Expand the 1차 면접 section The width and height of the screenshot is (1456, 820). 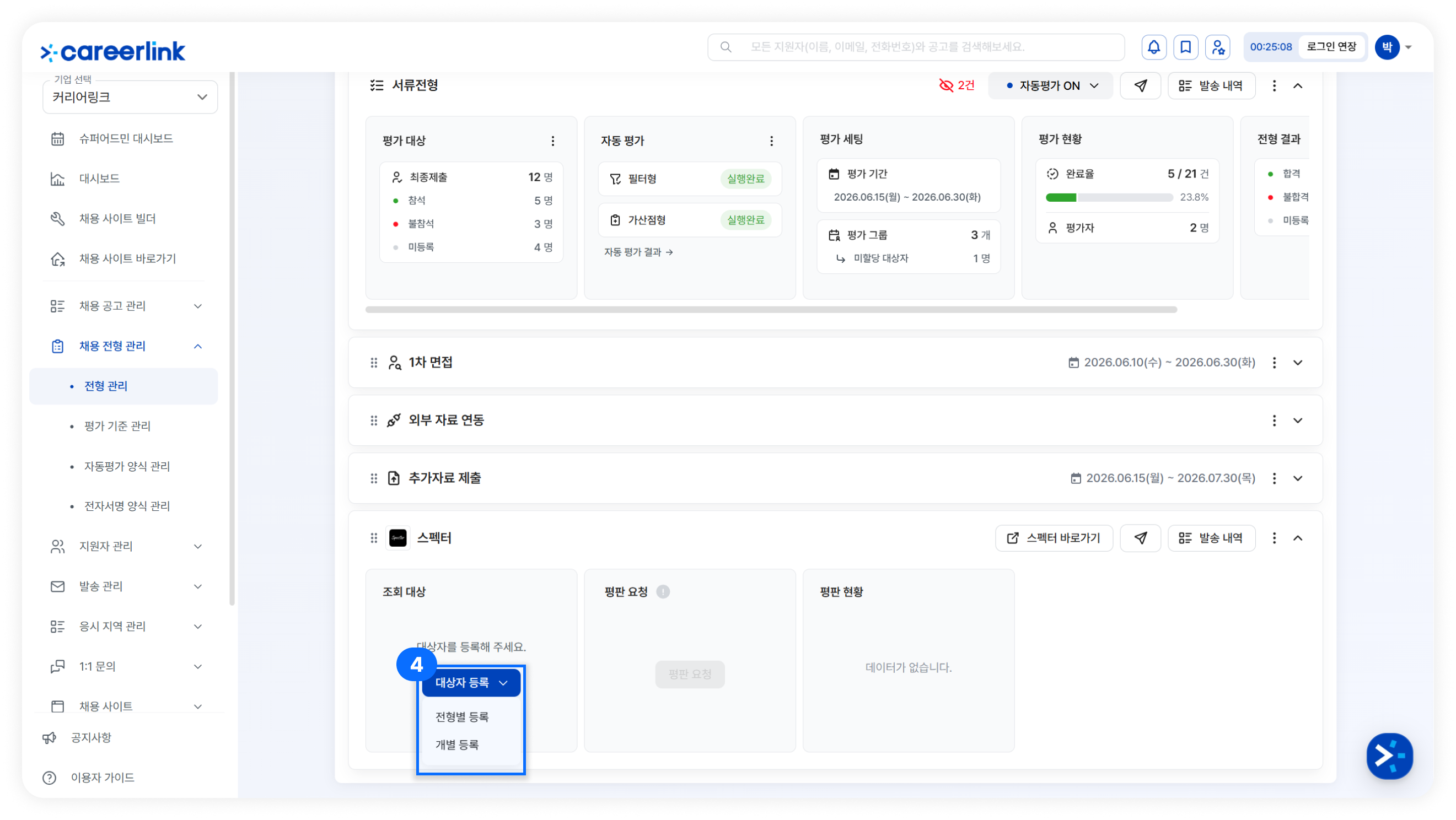(1298, 363)
